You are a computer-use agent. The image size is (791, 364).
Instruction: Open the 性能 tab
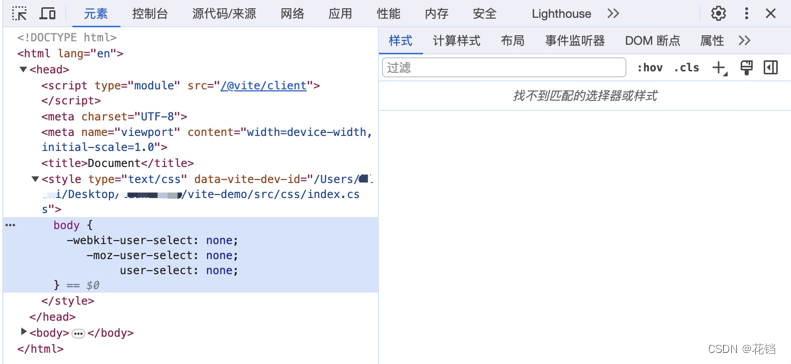(x=388, y=14)
